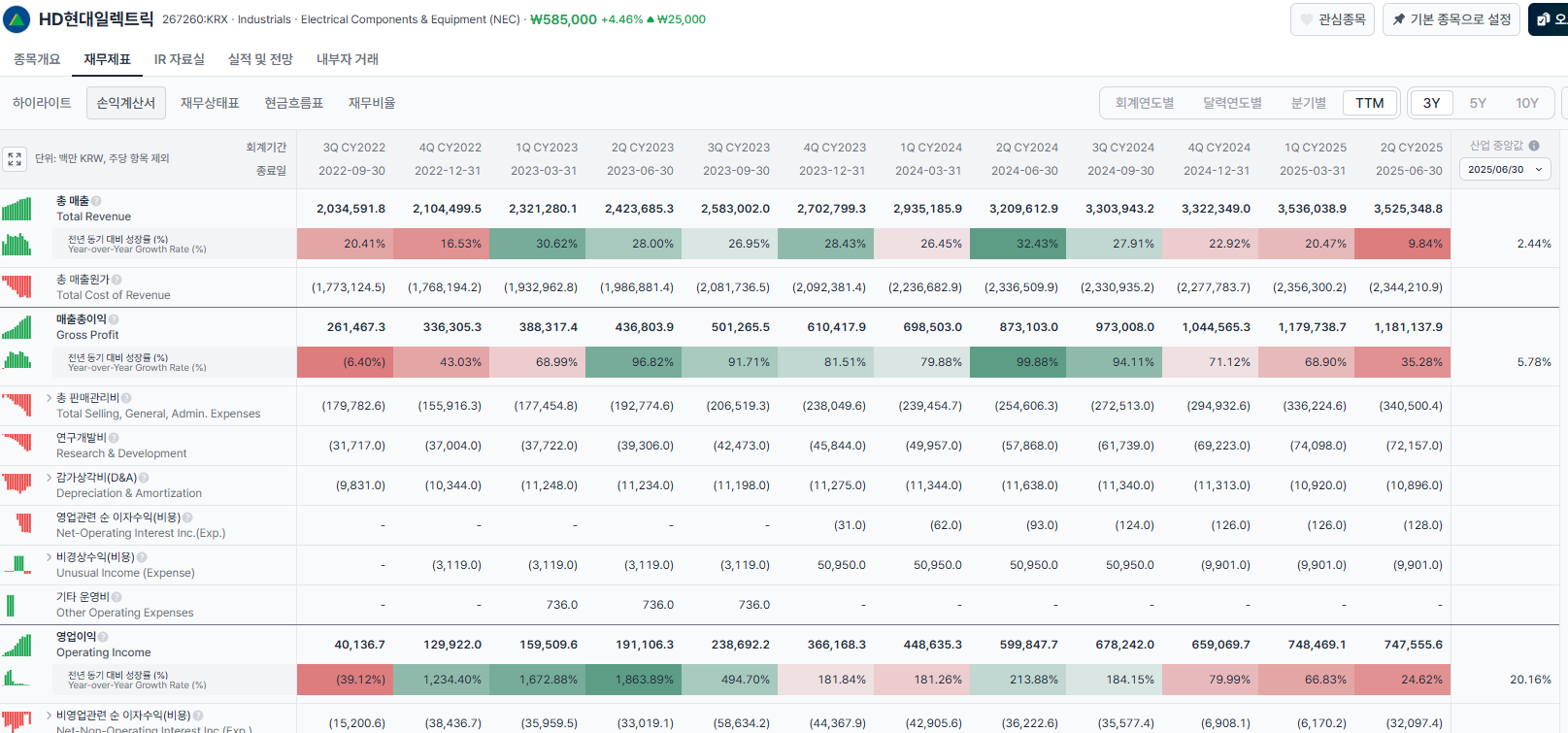Click the info icon next to 산업 중앙값
1568x733 pixels.
[1534, 146]
